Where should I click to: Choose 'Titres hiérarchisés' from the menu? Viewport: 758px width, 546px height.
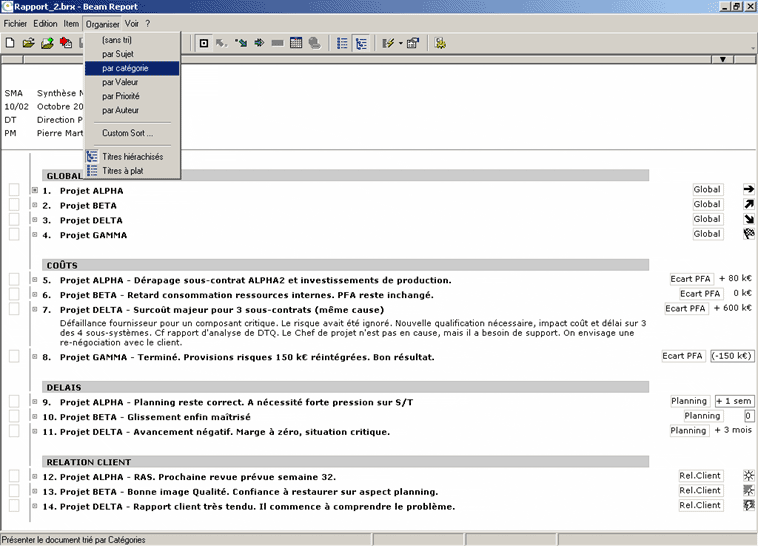(x=132, y=157)
